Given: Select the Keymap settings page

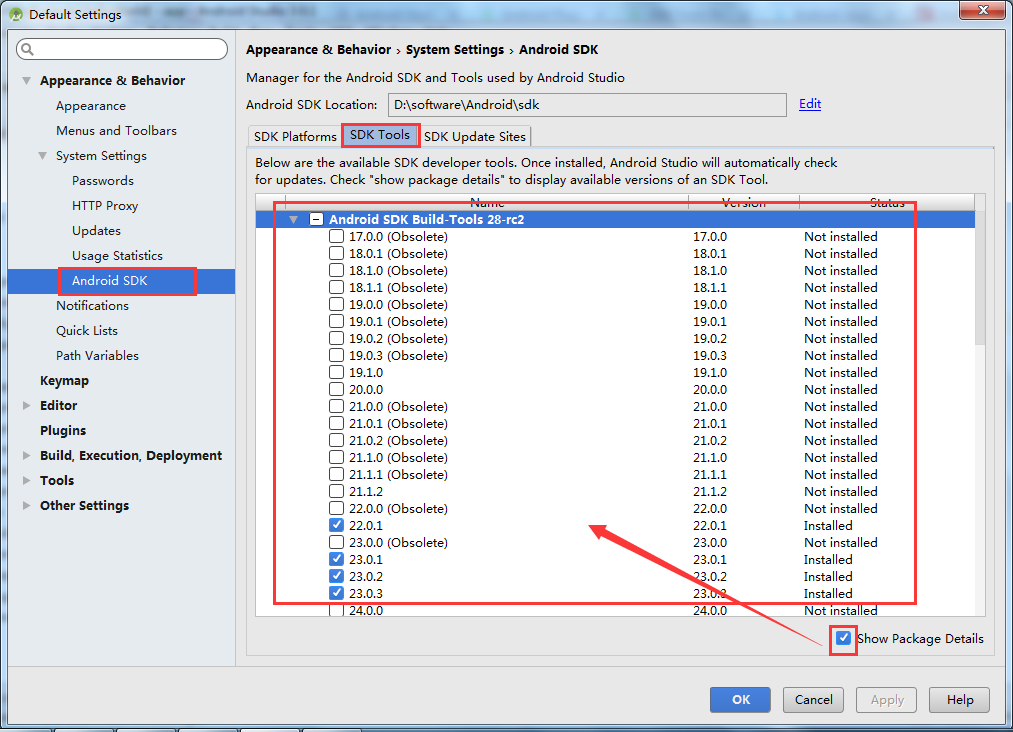Looking at the screenshot, I should click(x=64, y=381).
